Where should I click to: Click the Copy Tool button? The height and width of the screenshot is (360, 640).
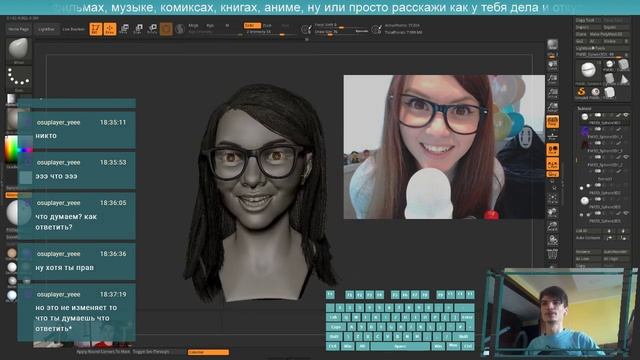588,20
